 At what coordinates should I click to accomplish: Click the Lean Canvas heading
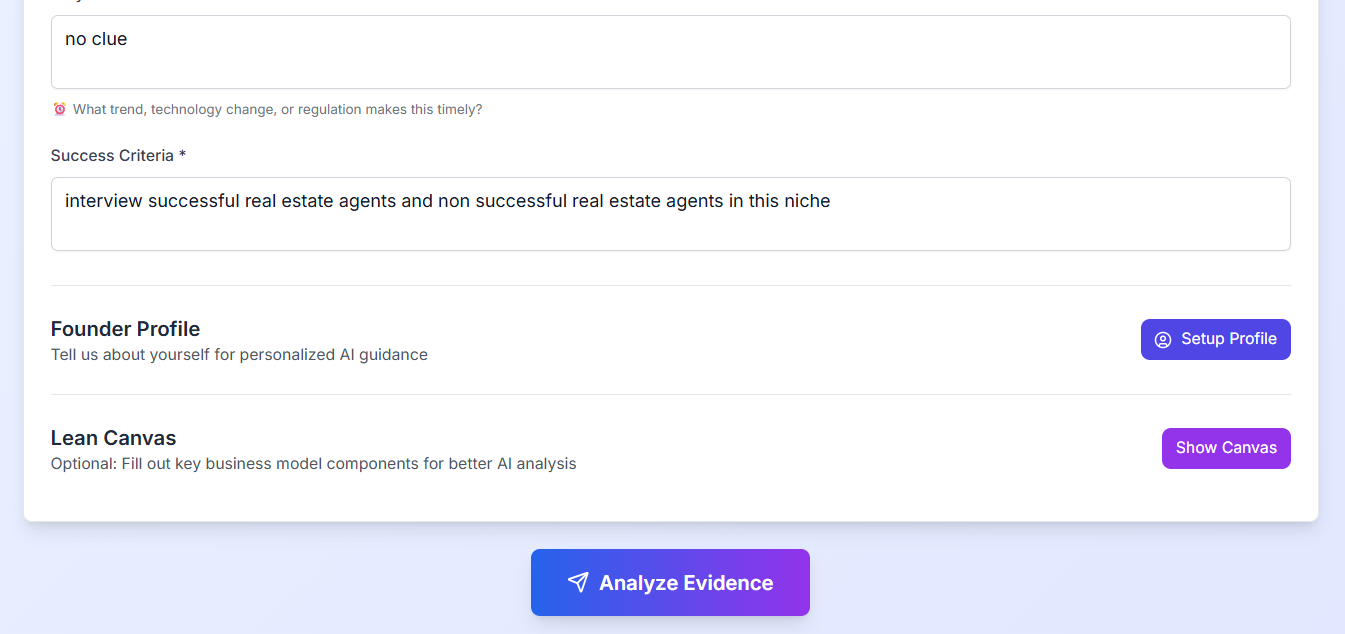tap(113, 438)
